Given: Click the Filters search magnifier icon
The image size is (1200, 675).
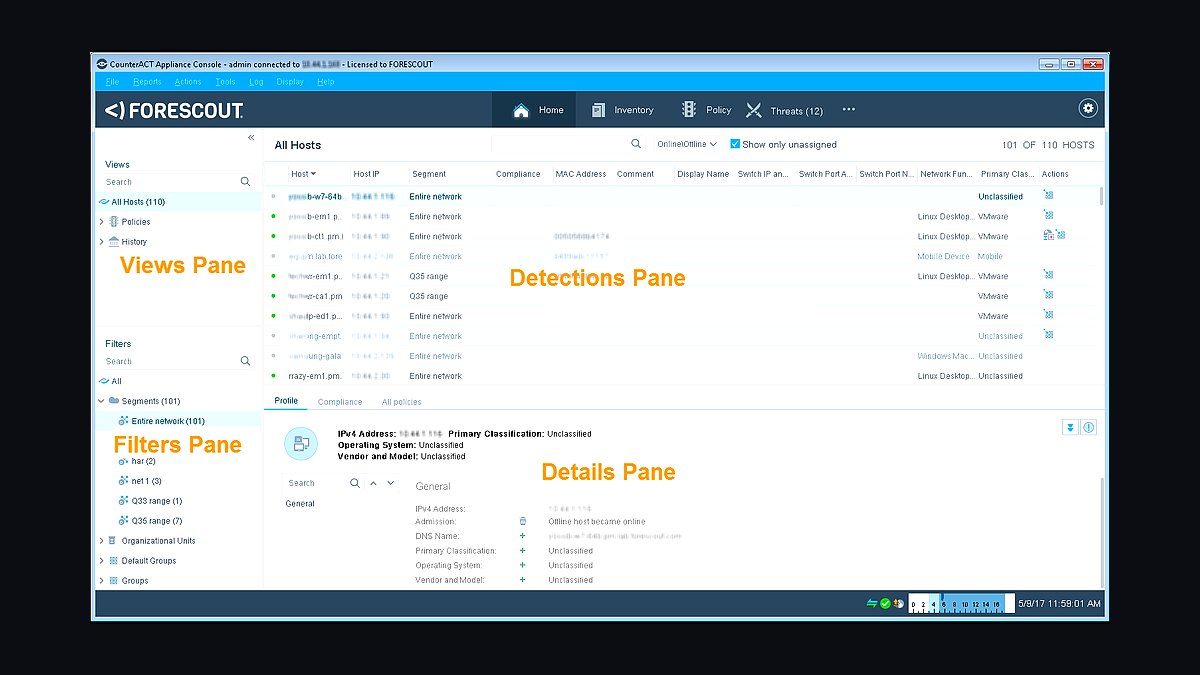Looking at the screenshot, I should click(x=245, y=361).
